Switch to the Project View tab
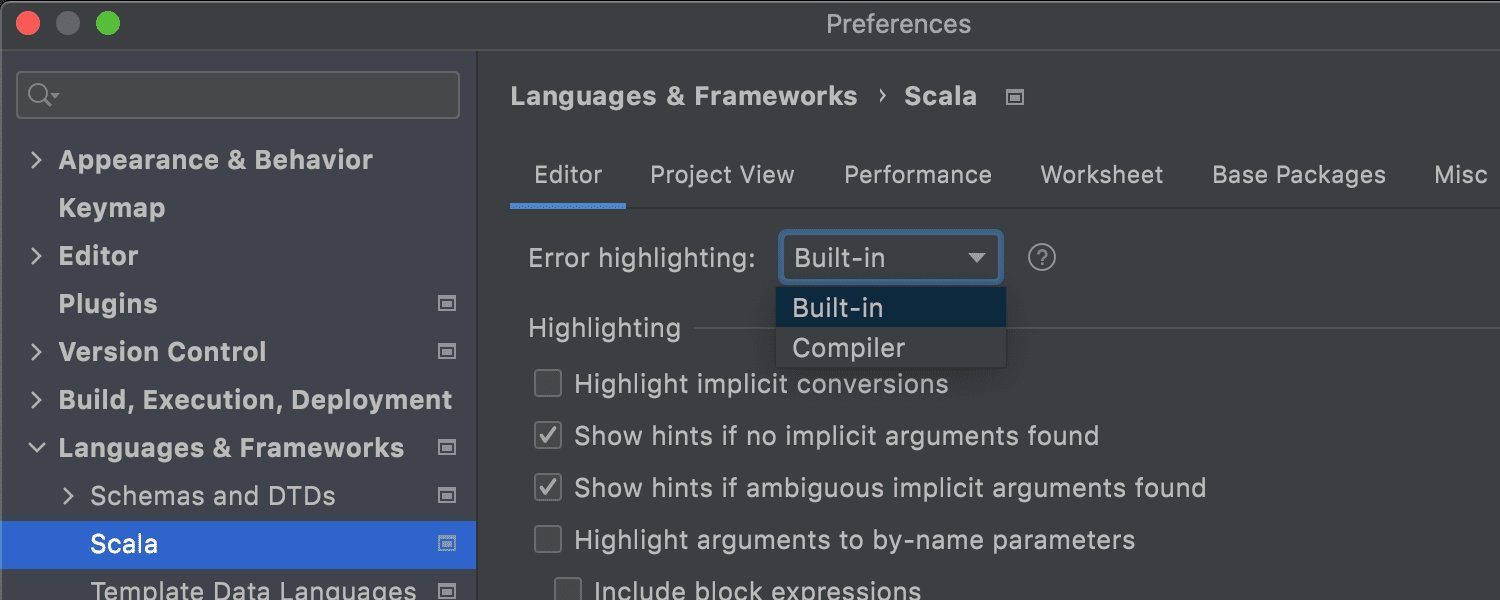 [722, 175]
